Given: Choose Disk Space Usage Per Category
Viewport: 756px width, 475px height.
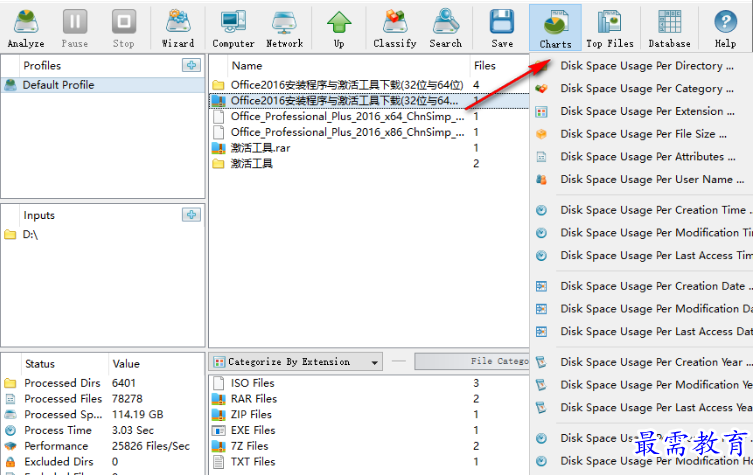Looking at the screenshot, I should click(642, 89).
